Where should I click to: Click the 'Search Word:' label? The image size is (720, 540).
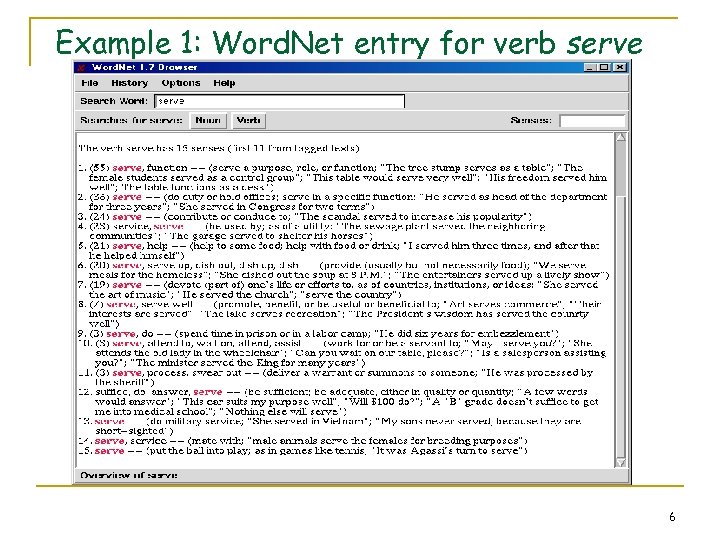[x=114, y=101]
